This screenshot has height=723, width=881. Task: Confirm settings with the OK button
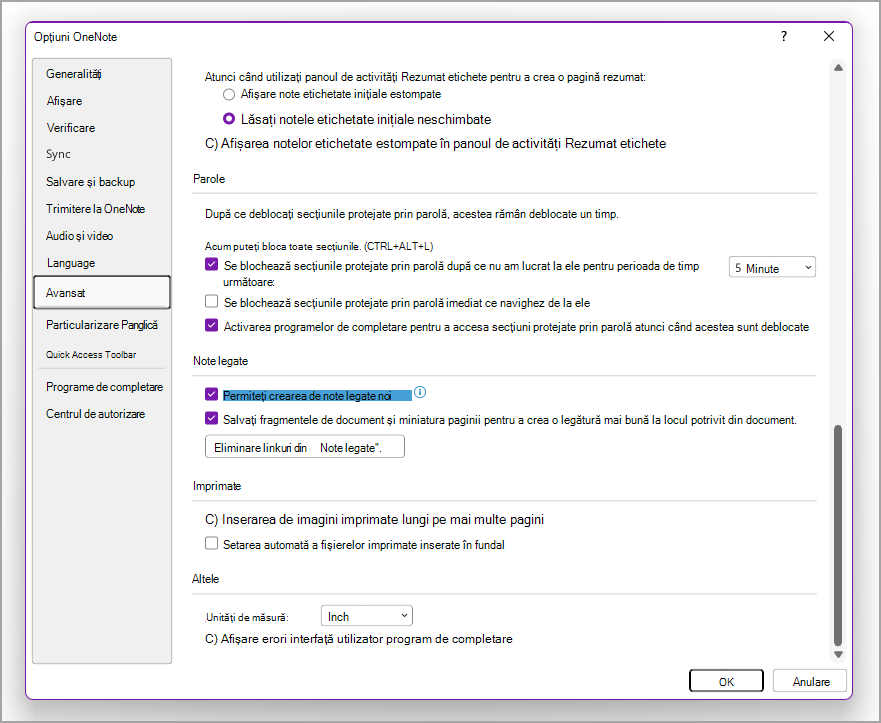click(726, 681)
